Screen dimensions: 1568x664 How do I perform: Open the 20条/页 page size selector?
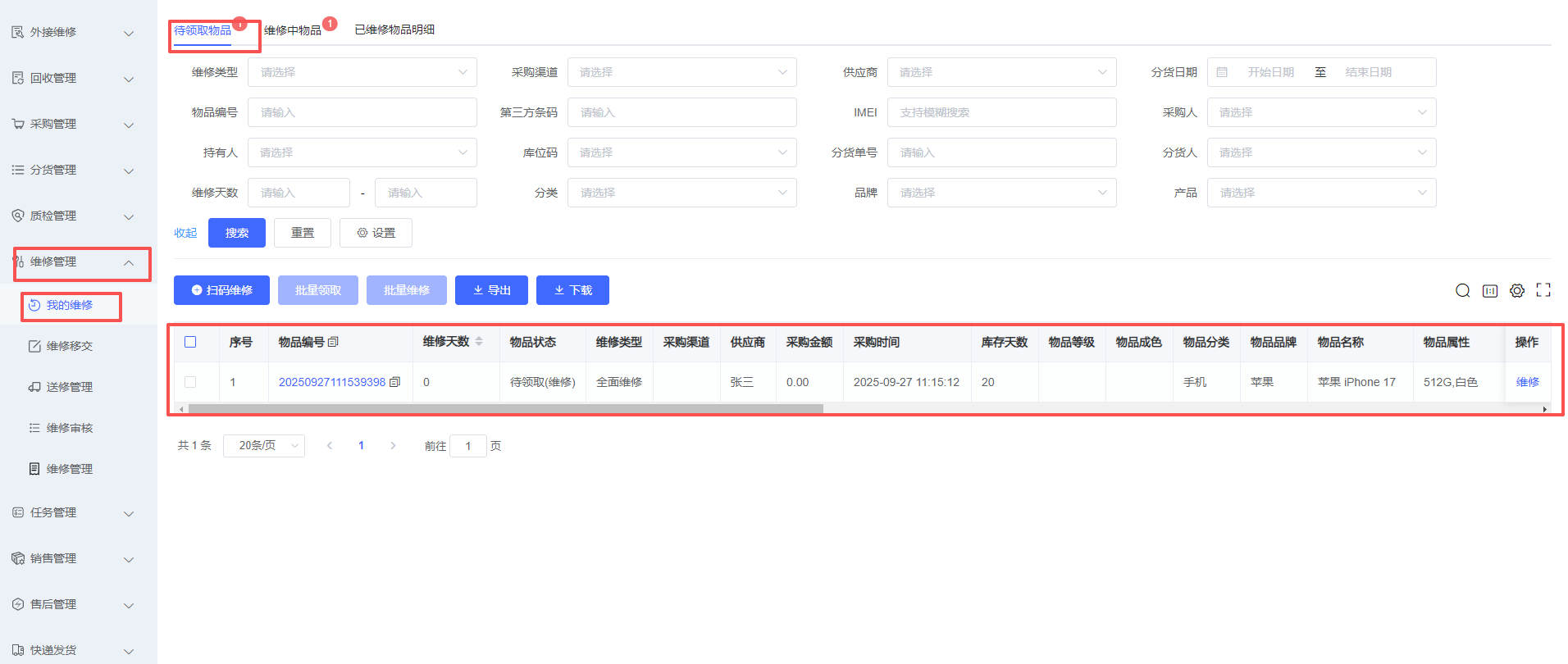pos(263,446)
